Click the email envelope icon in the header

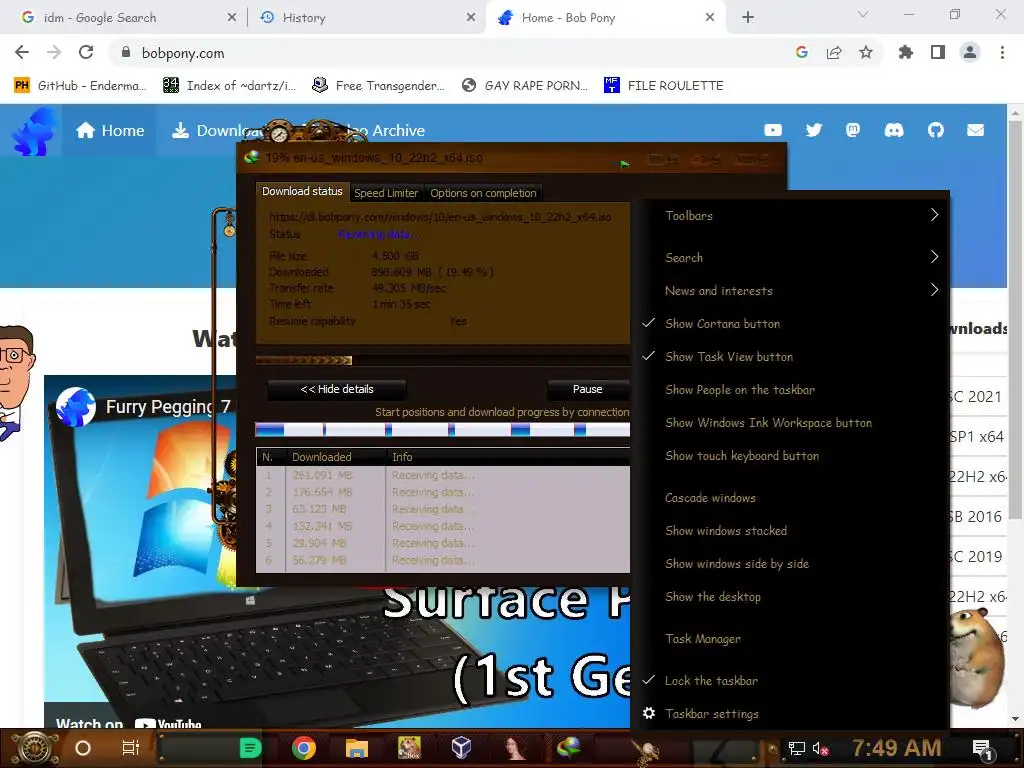coord(976,130)
